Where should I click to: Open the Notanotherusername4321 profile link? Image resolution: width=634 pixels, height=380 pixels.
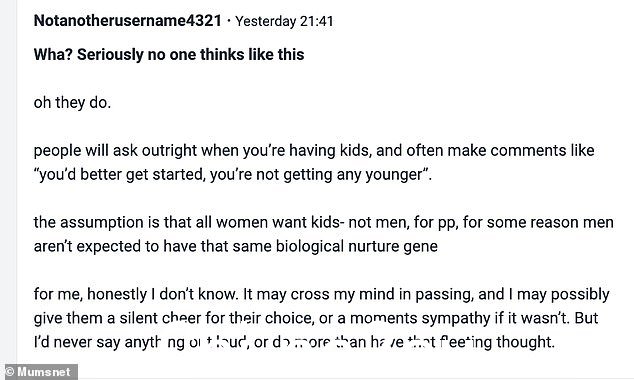pyautogui.click(x=127, y=21)
